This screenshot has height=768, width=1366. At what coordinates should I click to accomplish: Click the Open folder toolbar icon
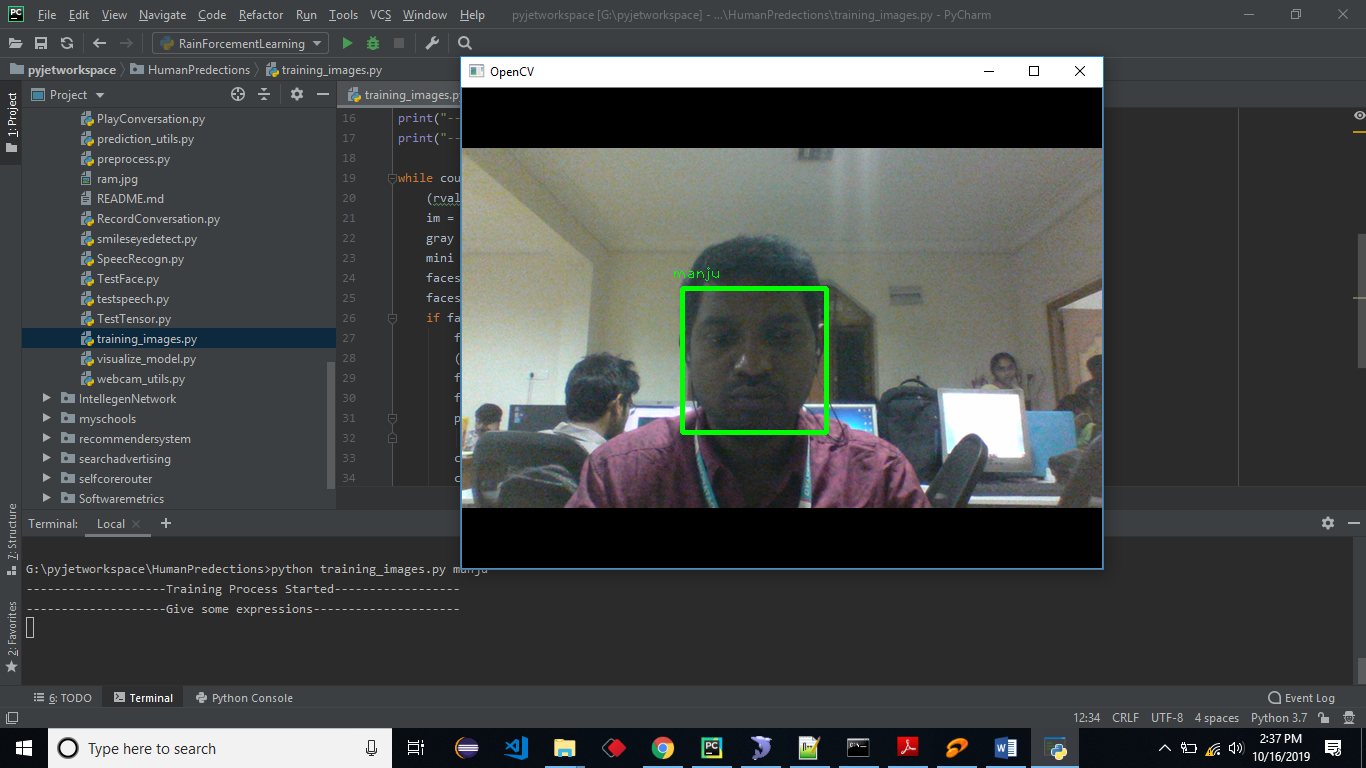(15, 43)
